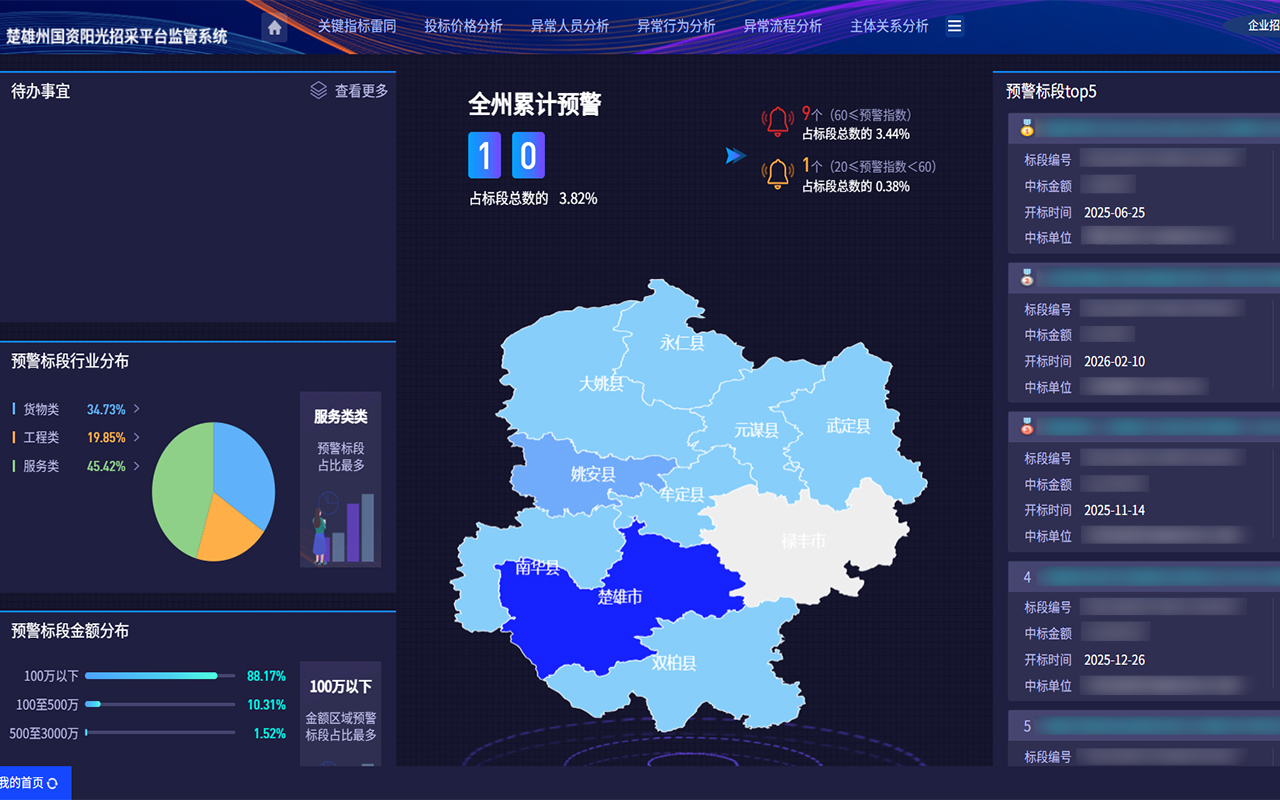Click the refresh icon beside 我的首页
Image resolution: width=1280 pixels, height=800 pixels.
pyautogui.click(x=53, y=784)
